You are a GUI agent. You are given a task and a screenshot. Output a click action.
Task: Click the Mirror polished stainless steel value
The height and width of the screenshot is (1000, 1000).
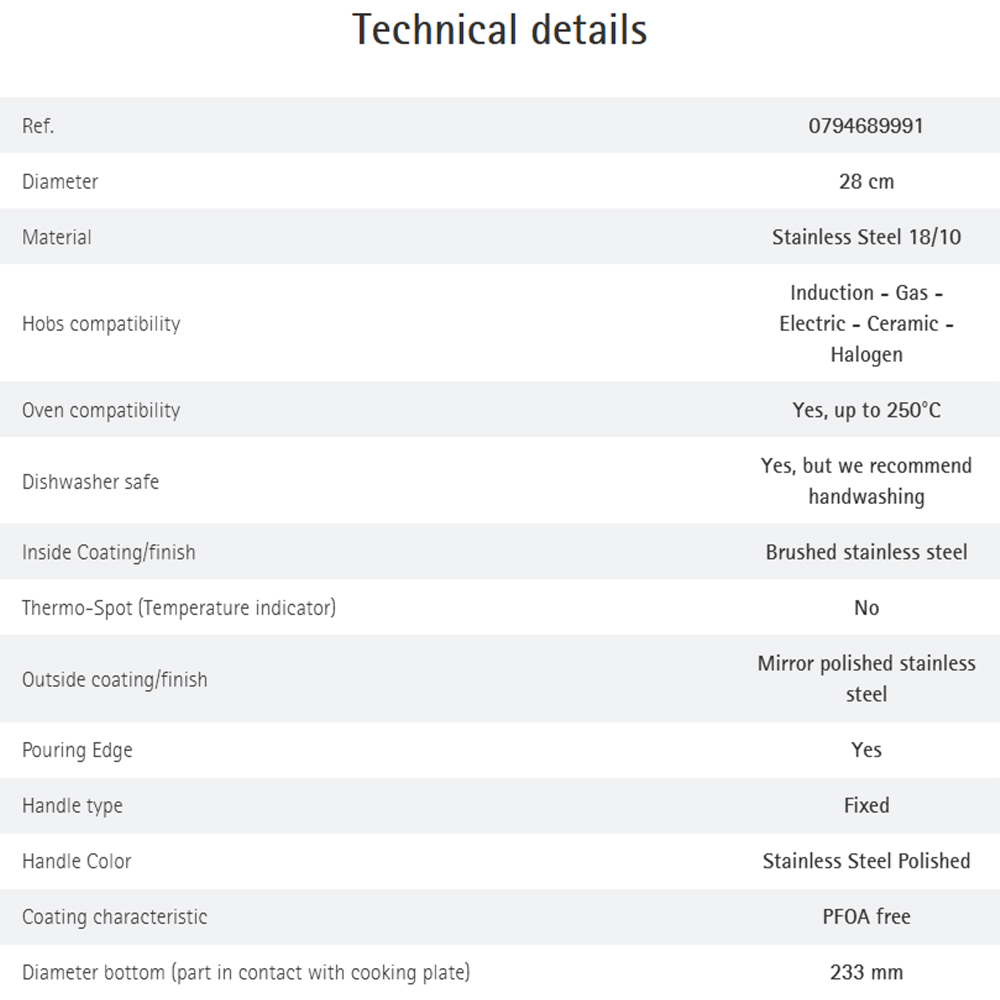[866, 679]
